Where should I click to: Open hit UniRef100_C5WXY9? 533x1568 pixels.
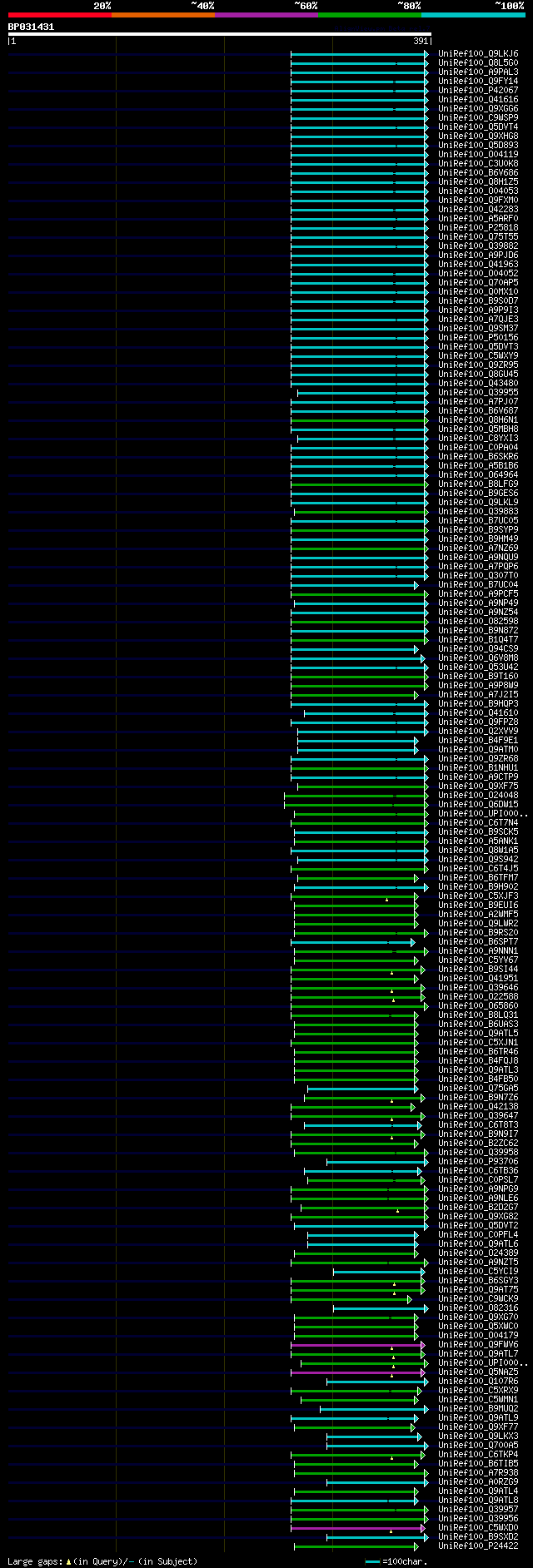(x=478, y=355)
